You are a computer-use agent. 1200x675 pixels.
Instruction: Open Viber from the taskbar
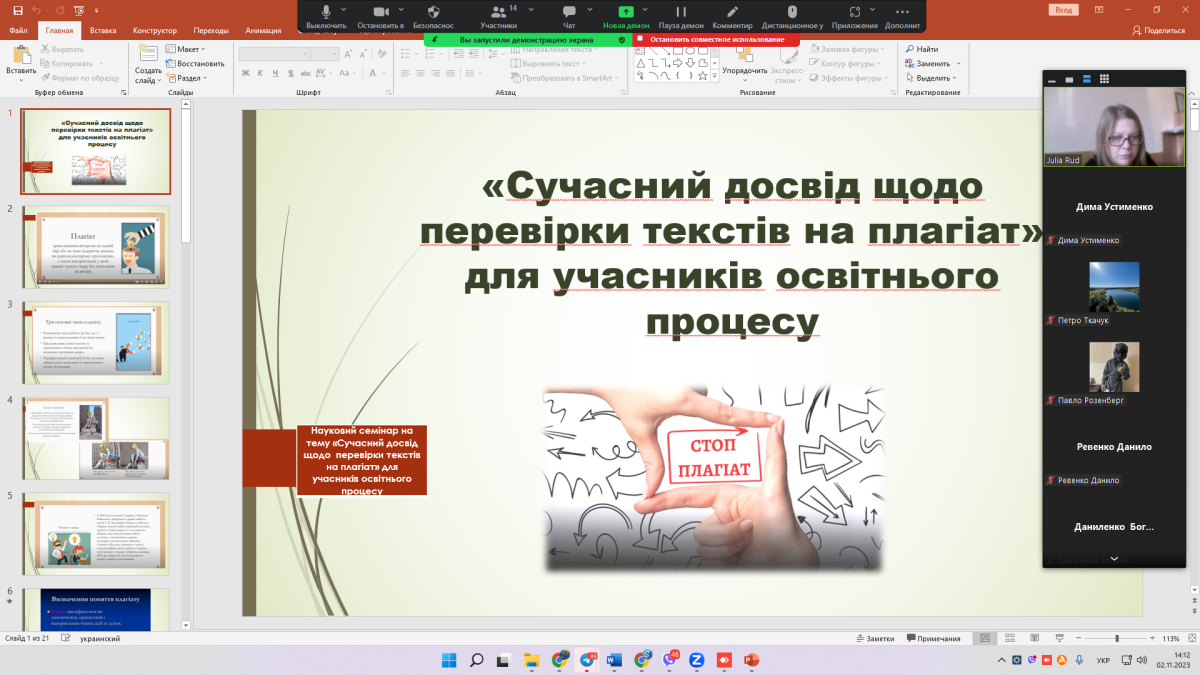pyautogui.click(x=671, y=660)
